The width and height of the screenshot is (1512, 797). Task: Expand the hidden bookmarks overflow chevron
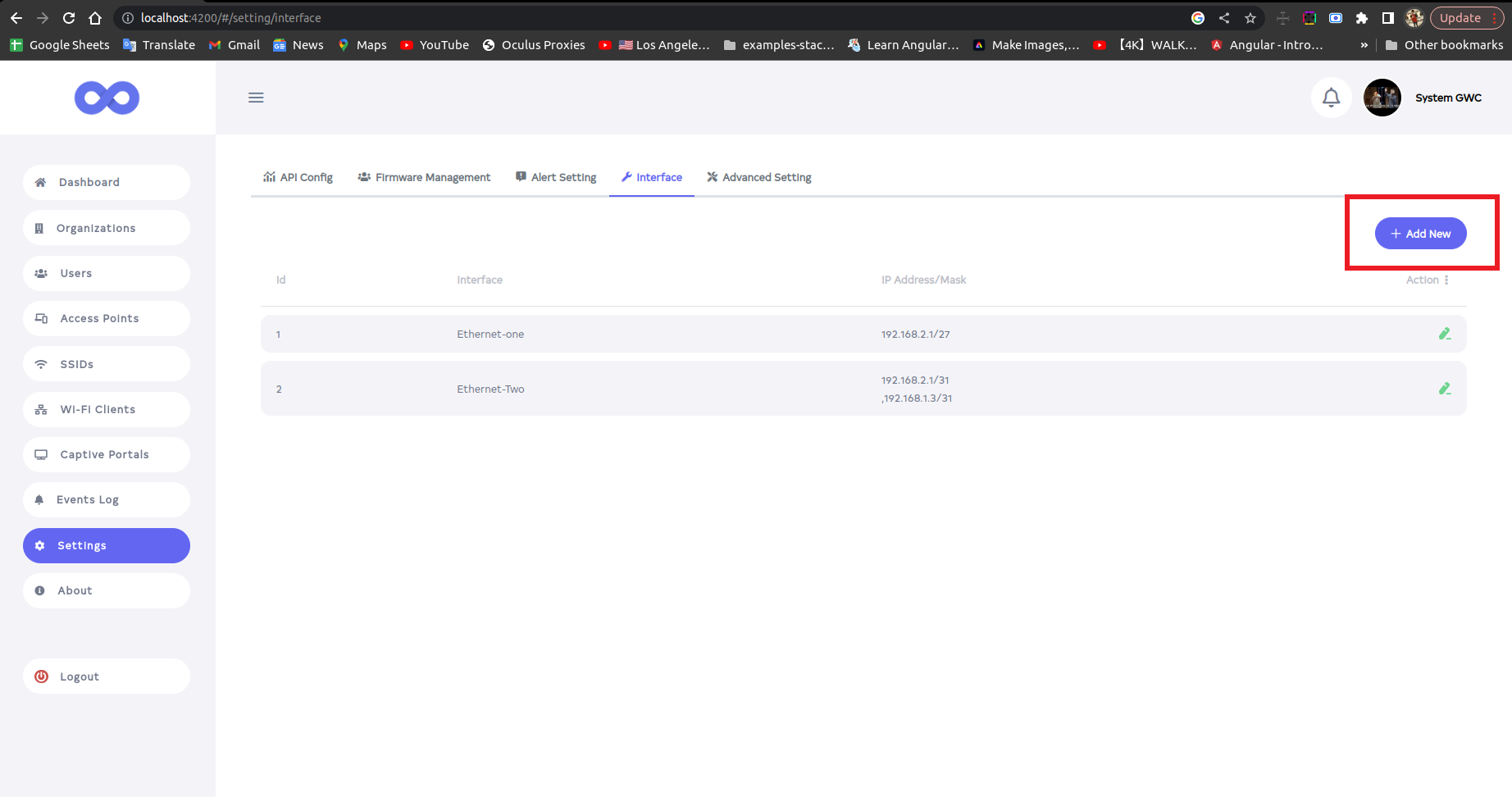coord(1364,45)
